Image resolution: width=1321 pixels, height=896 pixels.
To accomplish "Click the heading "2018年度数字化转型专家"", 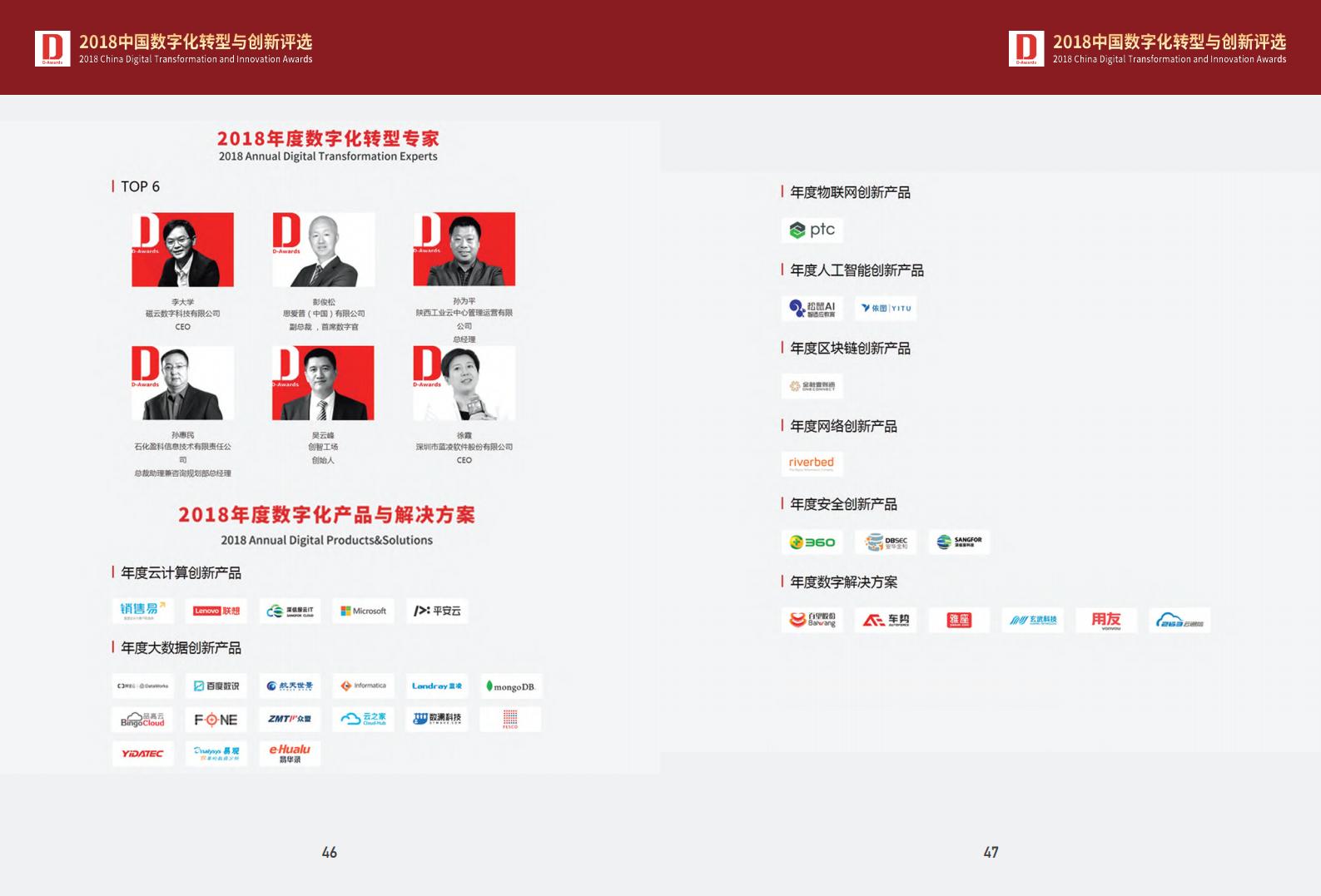I will 328,138.
